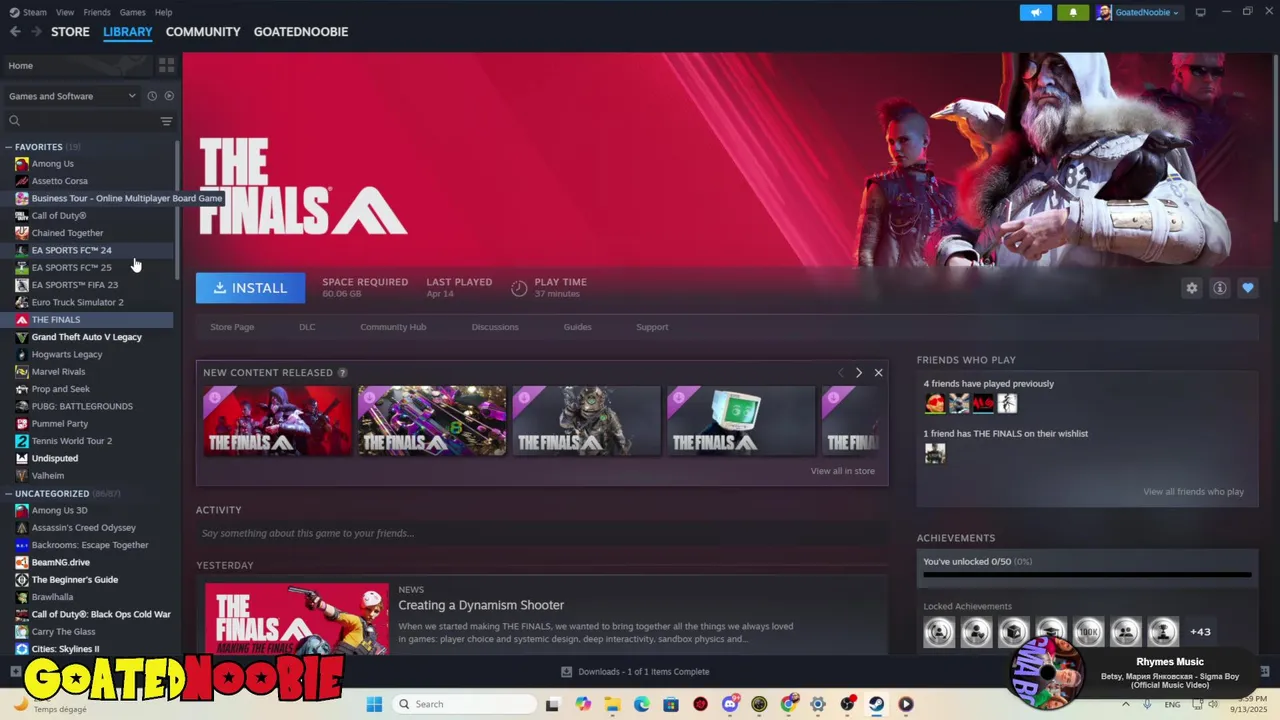Click the announcements megaphone icon
Viewport: 1280px width, 720px height.
[1035, 12]
